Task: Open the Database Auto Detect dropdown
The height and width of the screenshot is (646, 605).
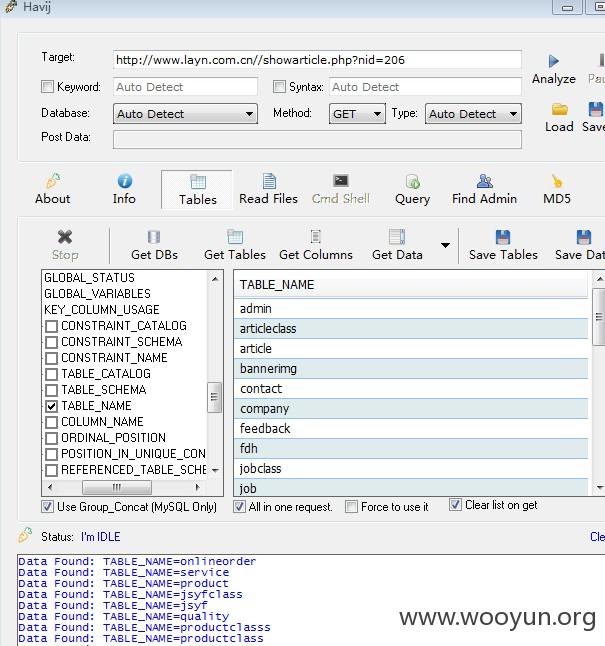Action: coord(185,114)
